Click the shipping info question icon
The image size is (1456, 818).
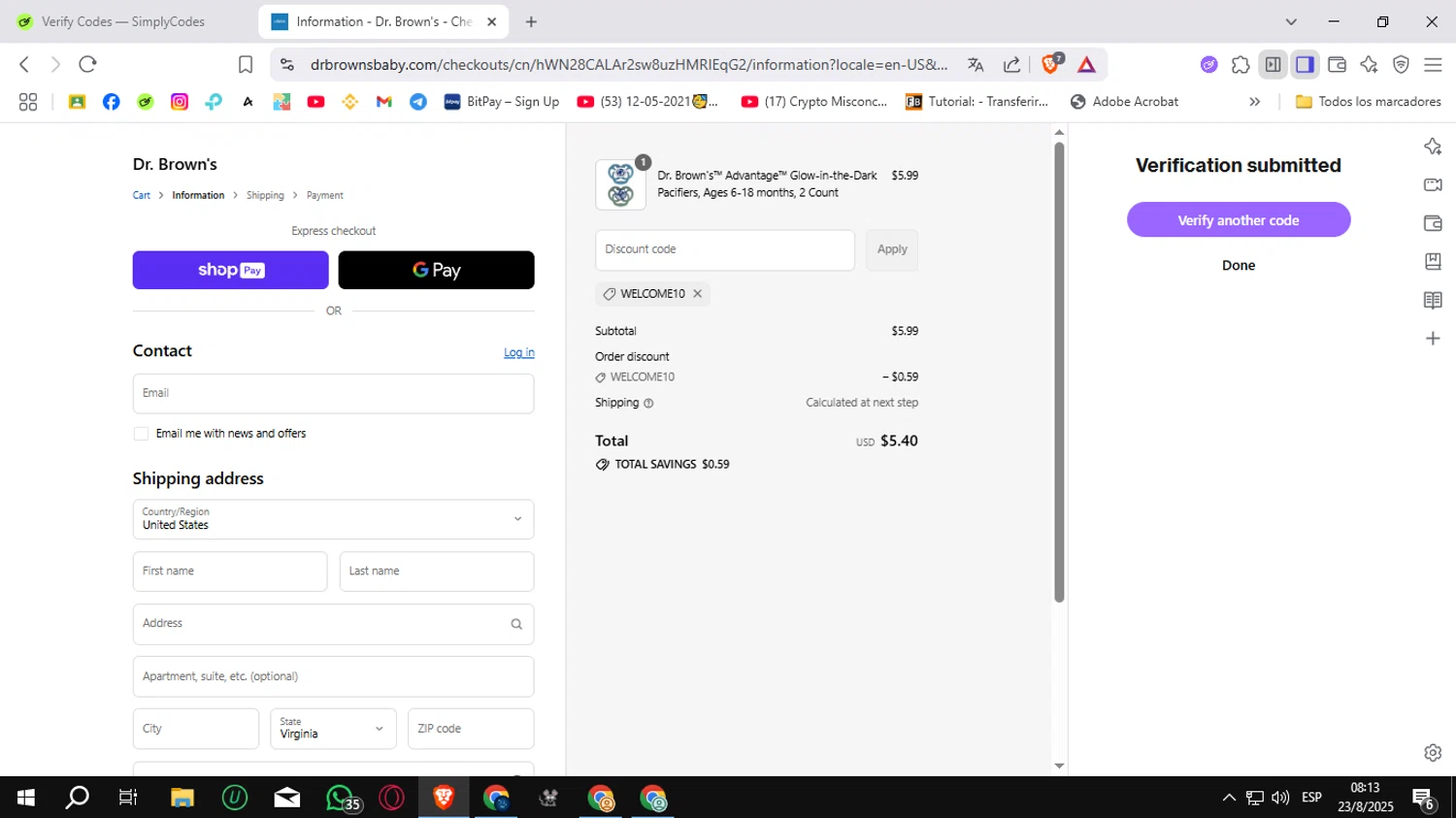(x=648, y=403)
